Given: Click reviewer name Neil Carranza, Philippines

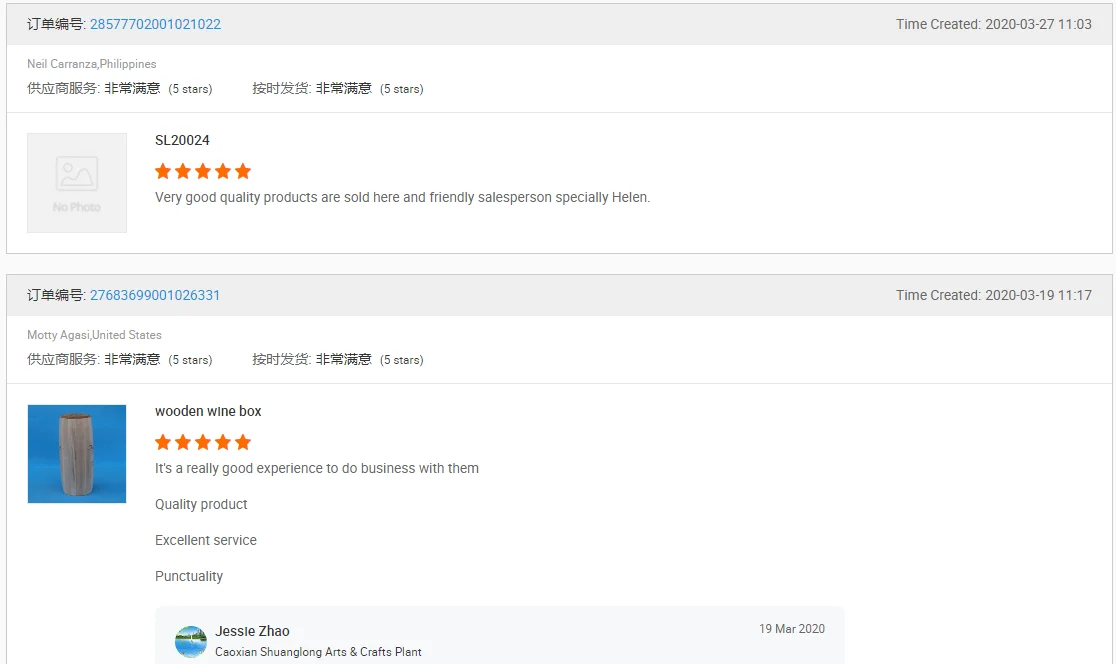Looking at the screenshot, I should 92,64.
